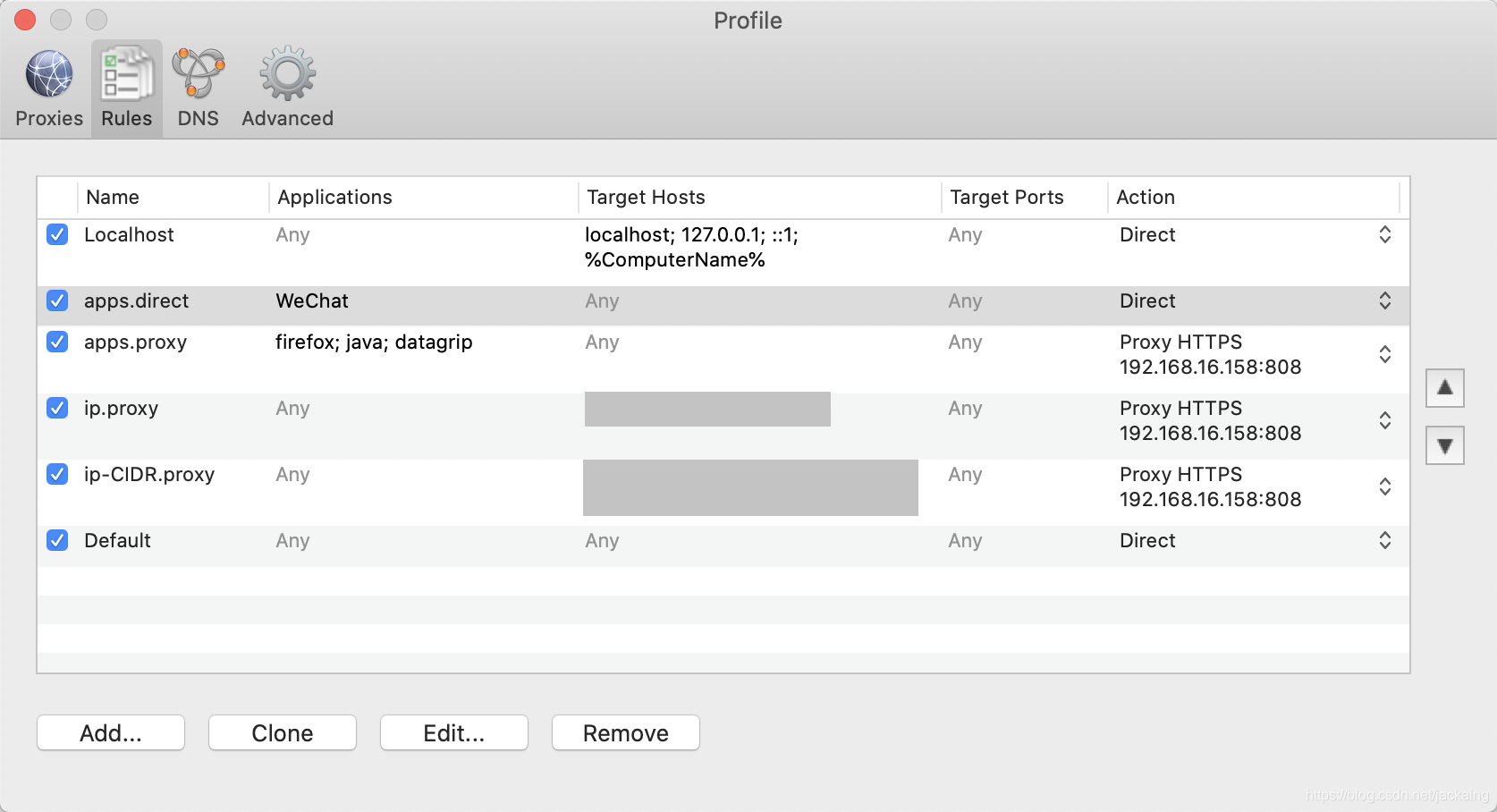
Task: Move selected rule down with arrow
Action: (1444, 445)
